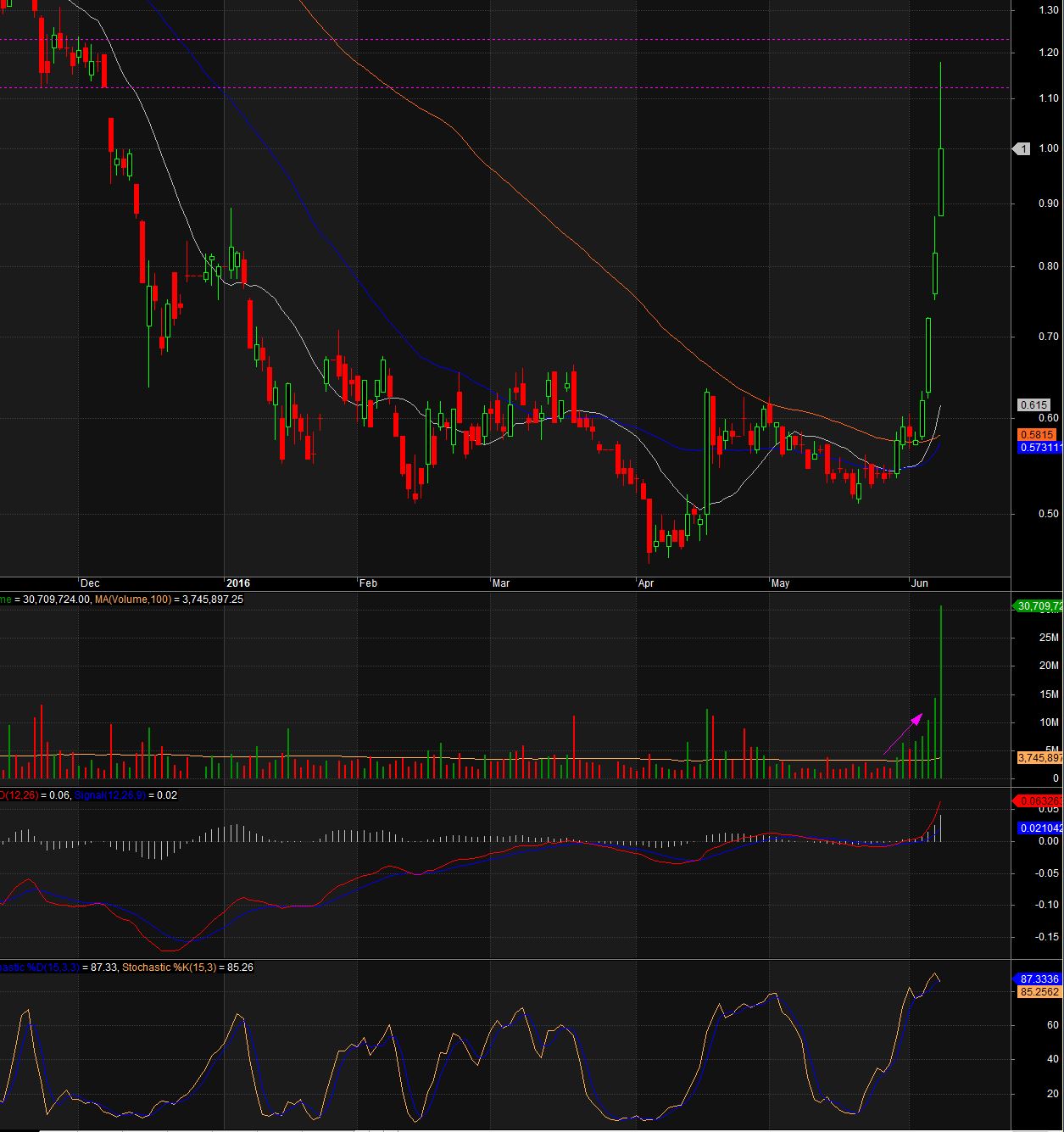Jump to the Mar date marker
The width and height of the screenshot is (1064, 1132).
tap(502, 583)
